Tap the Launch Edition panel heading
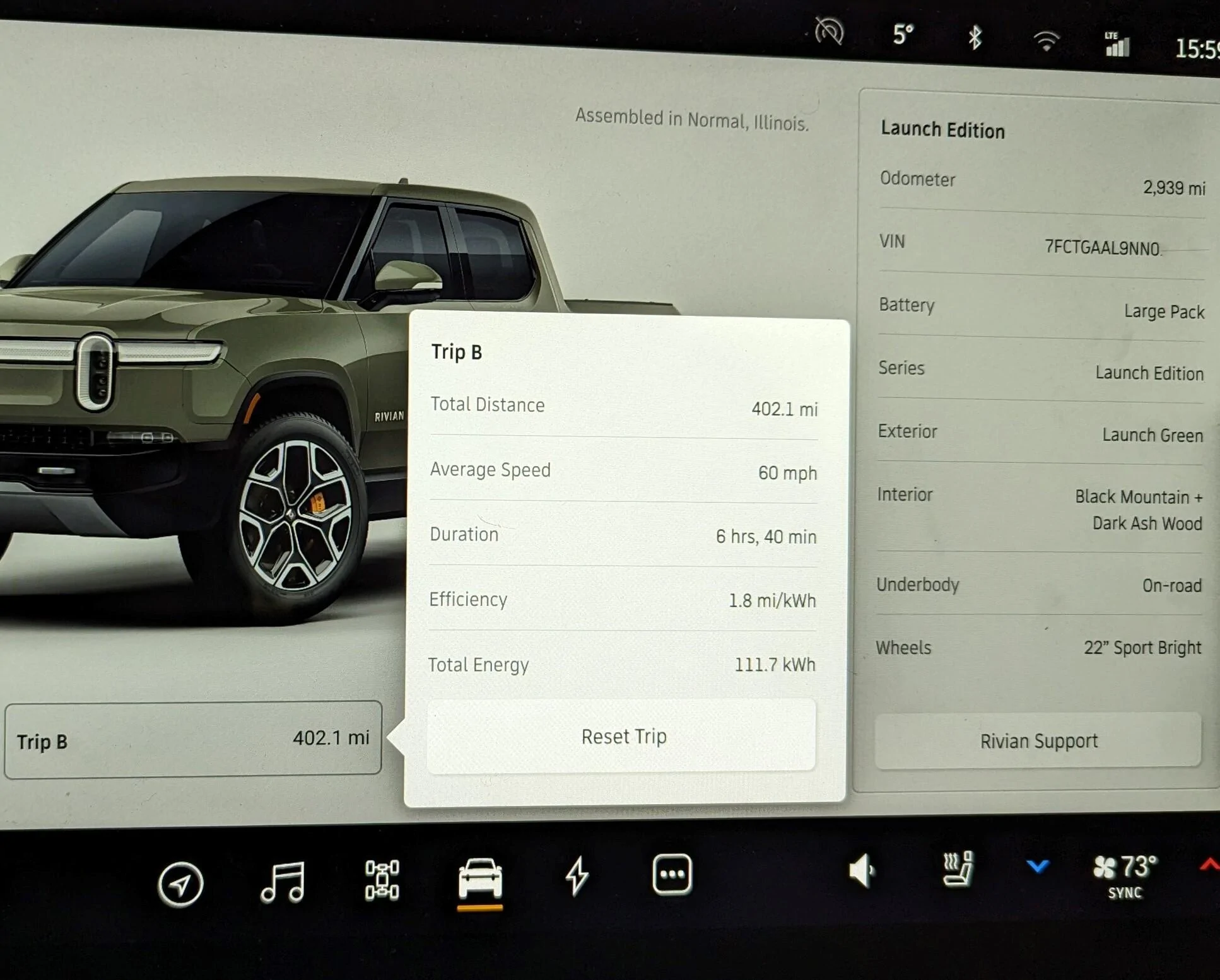 943,129
